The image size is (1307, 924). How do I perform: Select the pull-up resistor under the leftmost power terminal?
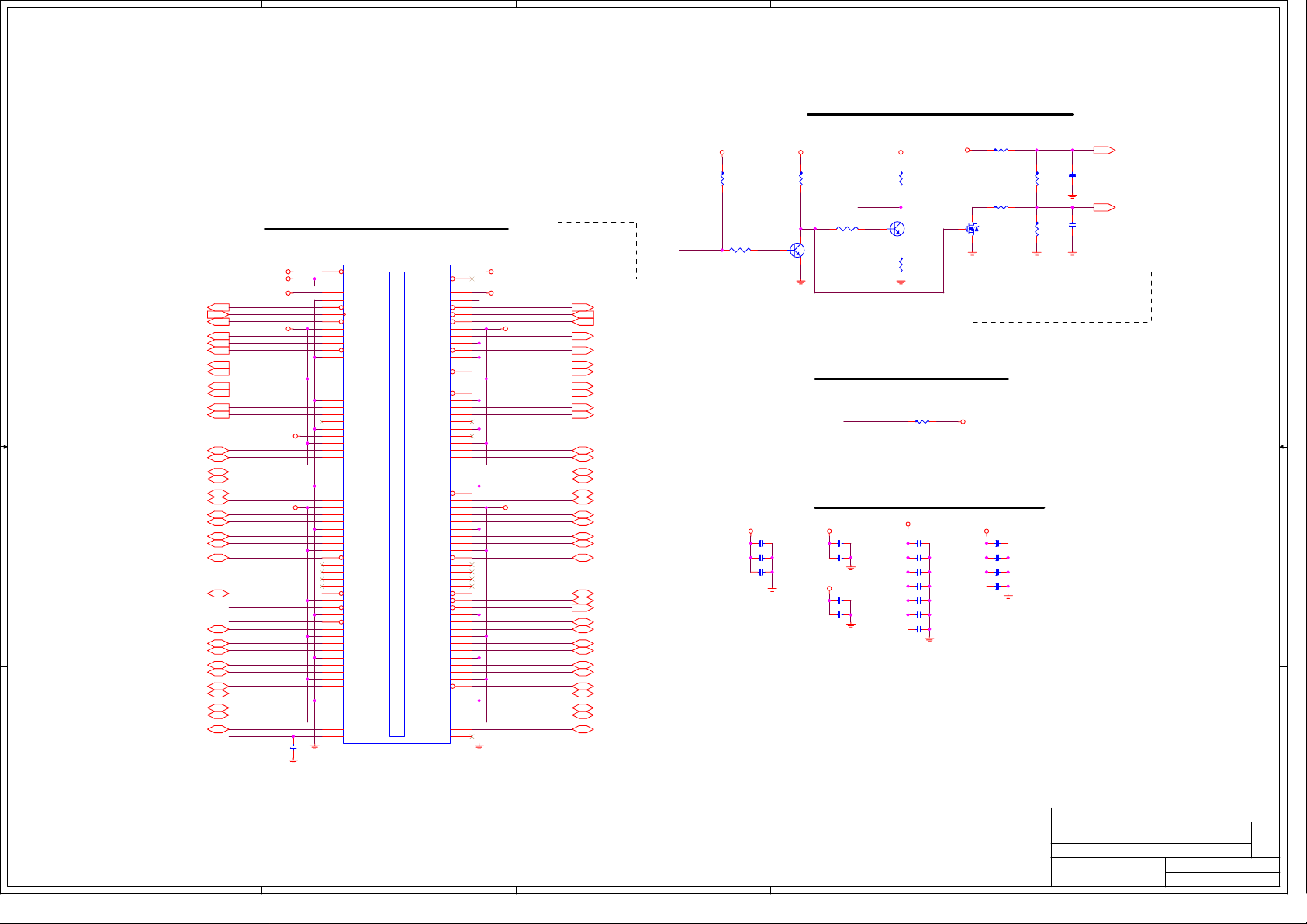722,179
